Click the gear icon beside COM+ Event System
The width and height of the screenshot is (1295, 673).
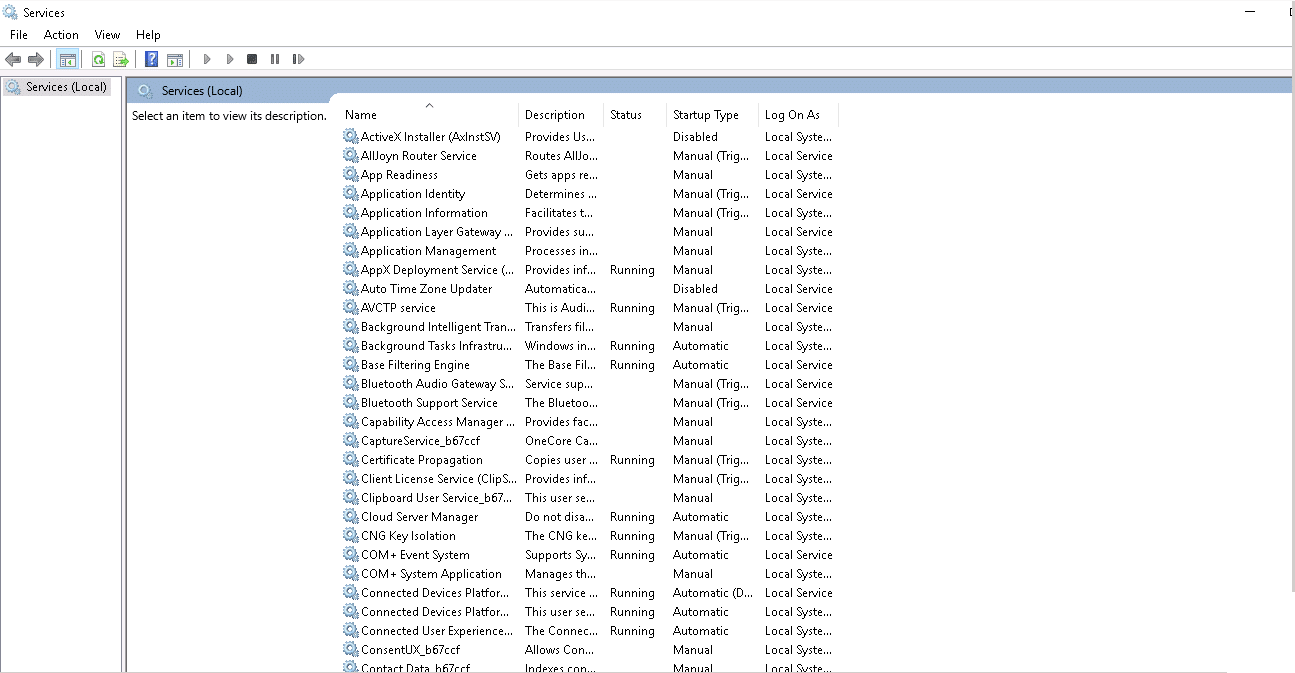350,554
